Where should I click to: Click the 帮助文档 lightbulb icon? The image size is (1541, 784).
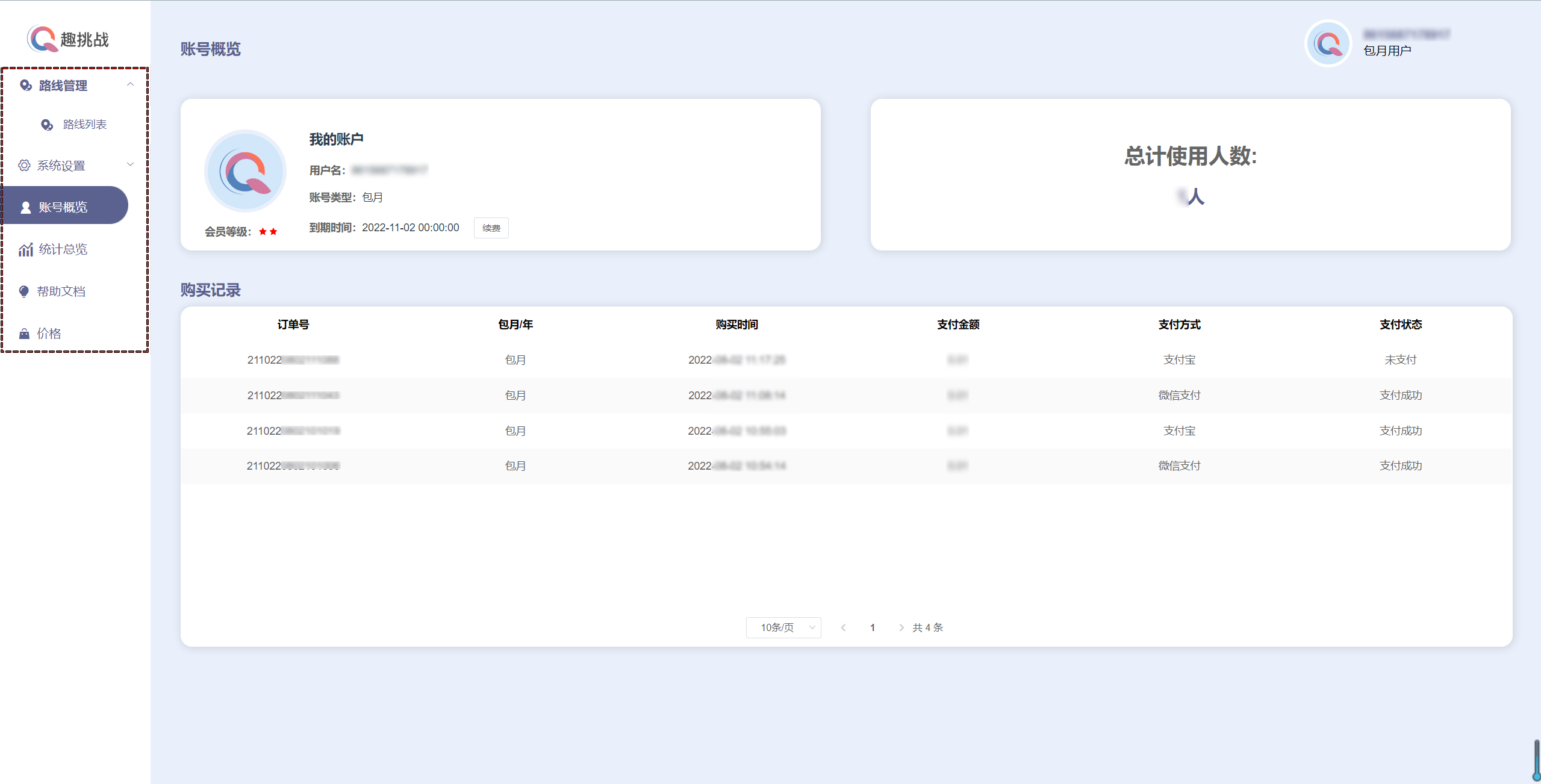click(x=24, y=291)
